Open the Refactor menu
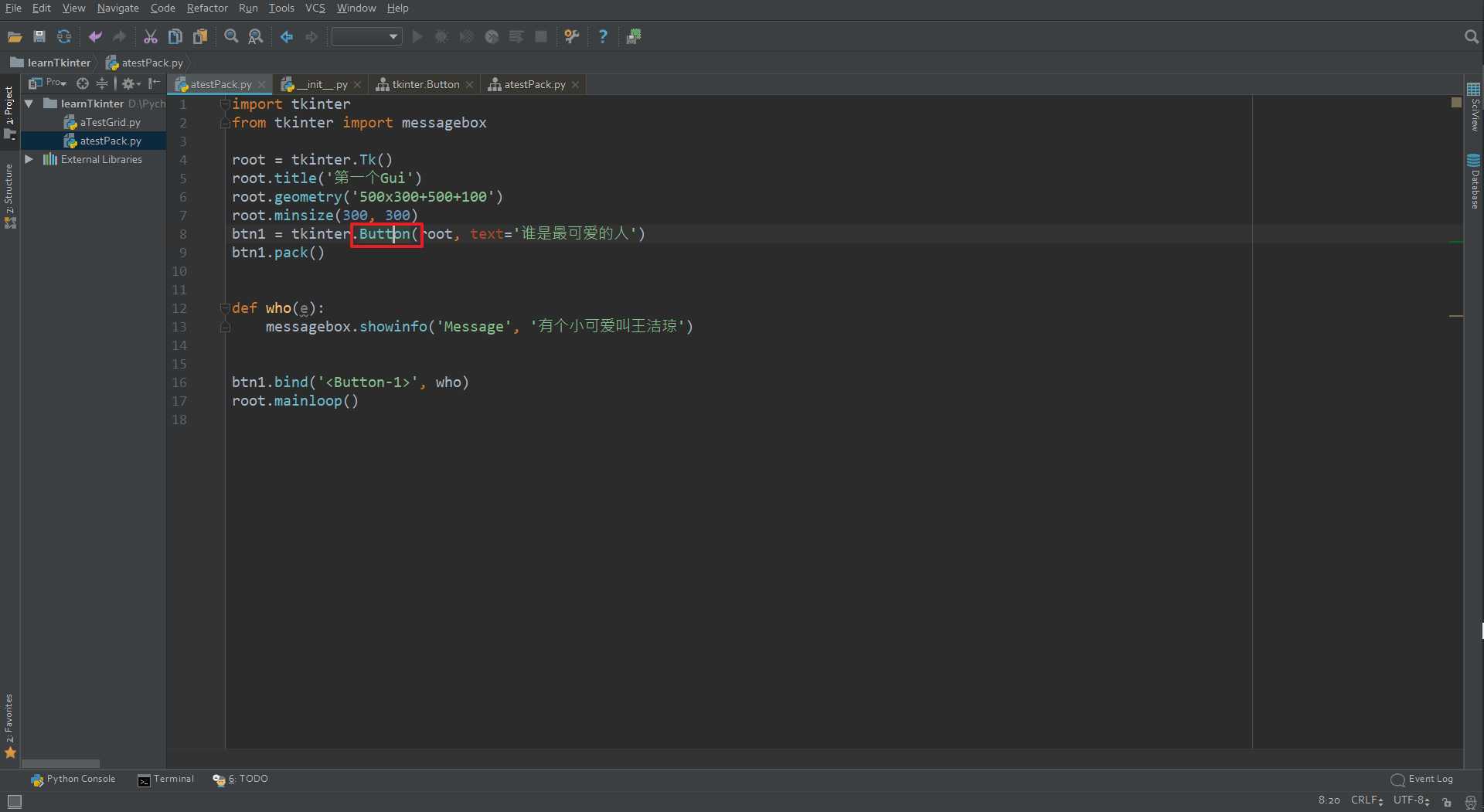Viewport: 1484px width, 812px height. [x=207, y=8]
